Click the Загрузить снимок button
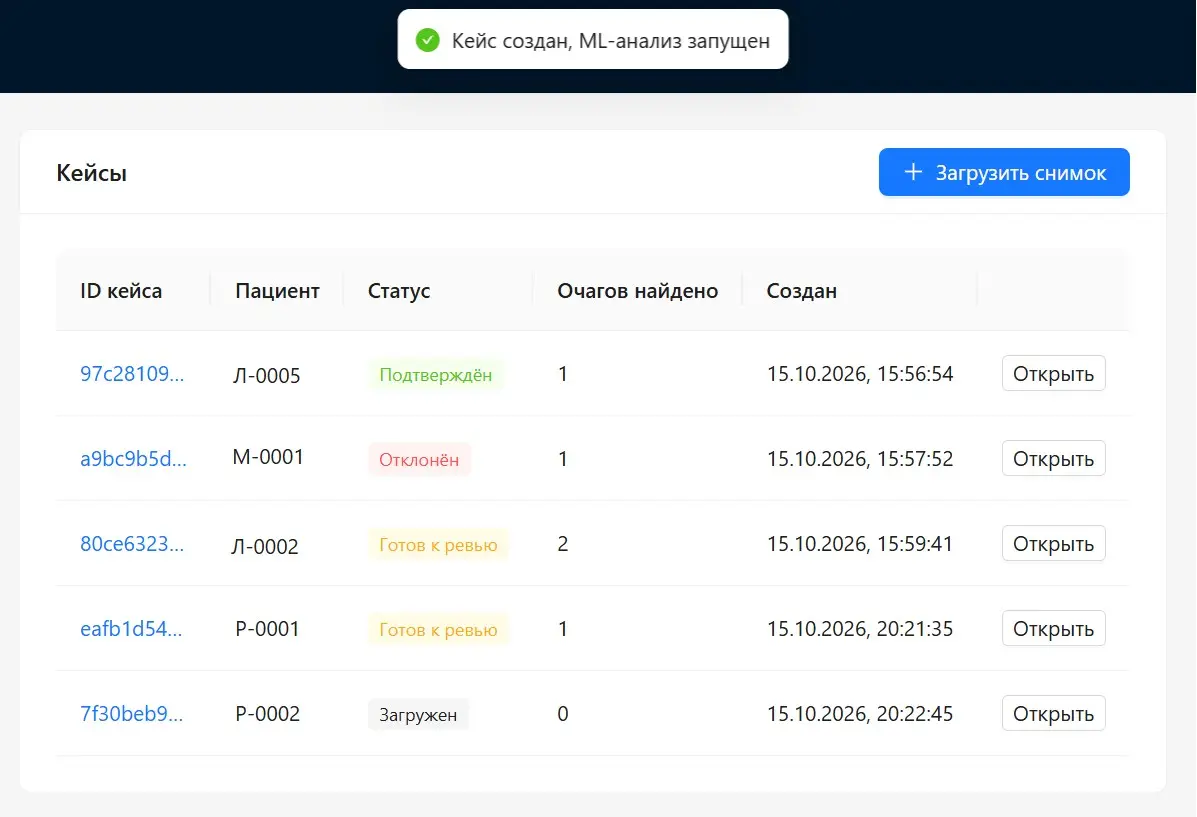This screenshot has height=817, width=1197. 1004,172
